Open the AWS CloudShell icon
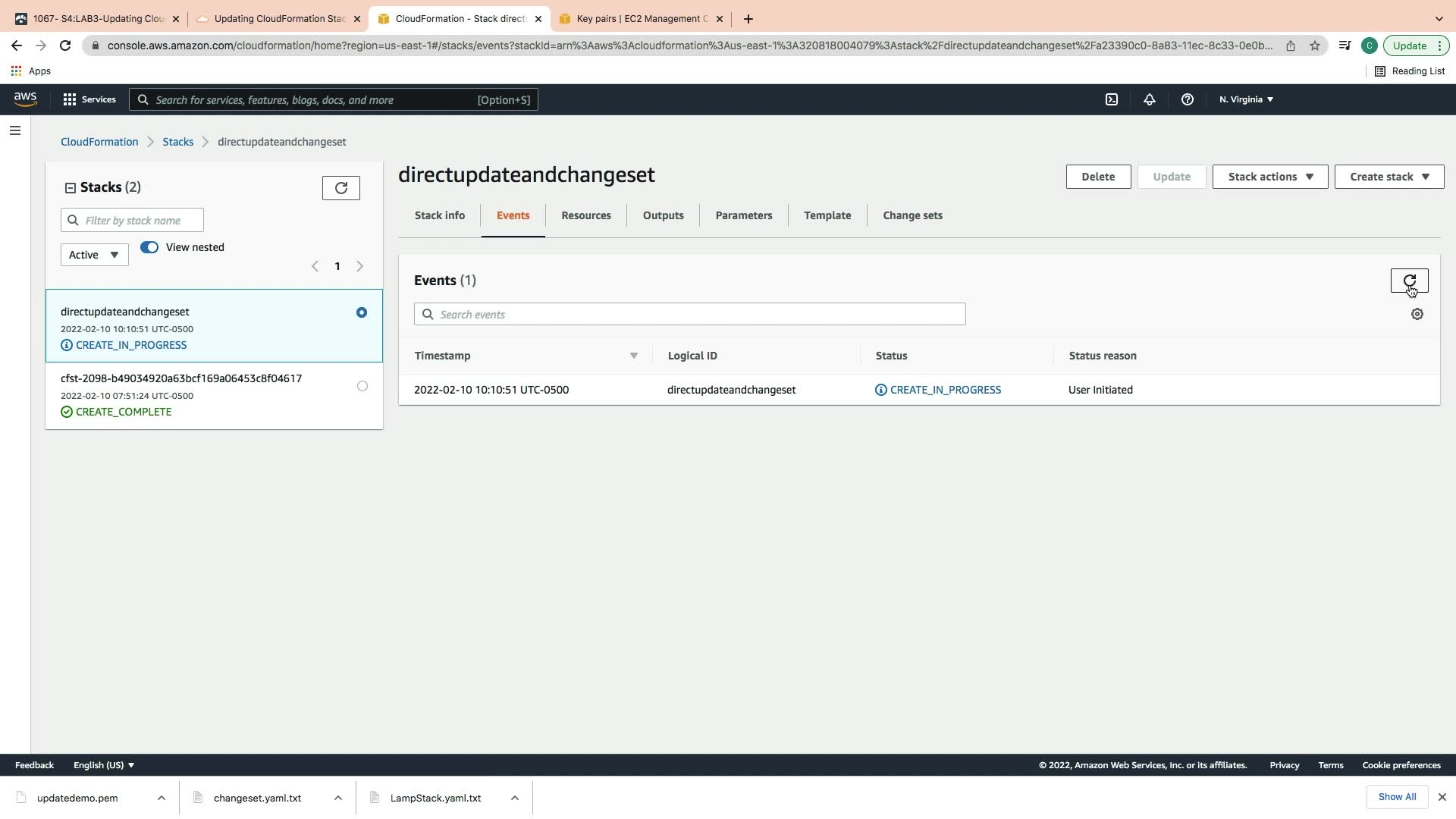 coord(1111,99)
